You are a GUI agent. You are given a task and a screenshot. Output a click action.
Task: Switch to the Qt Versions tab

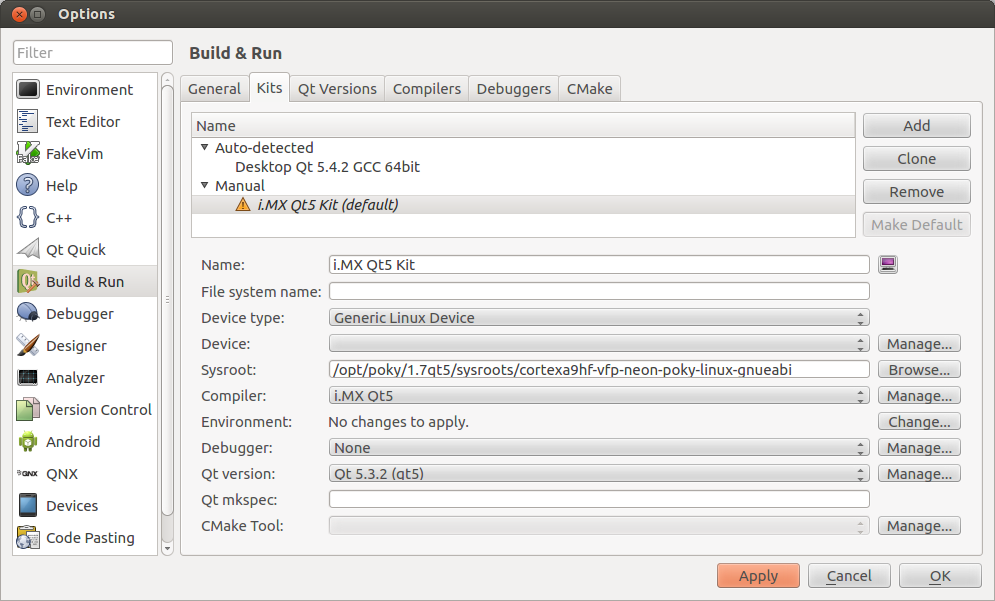[x=337, y=88]
